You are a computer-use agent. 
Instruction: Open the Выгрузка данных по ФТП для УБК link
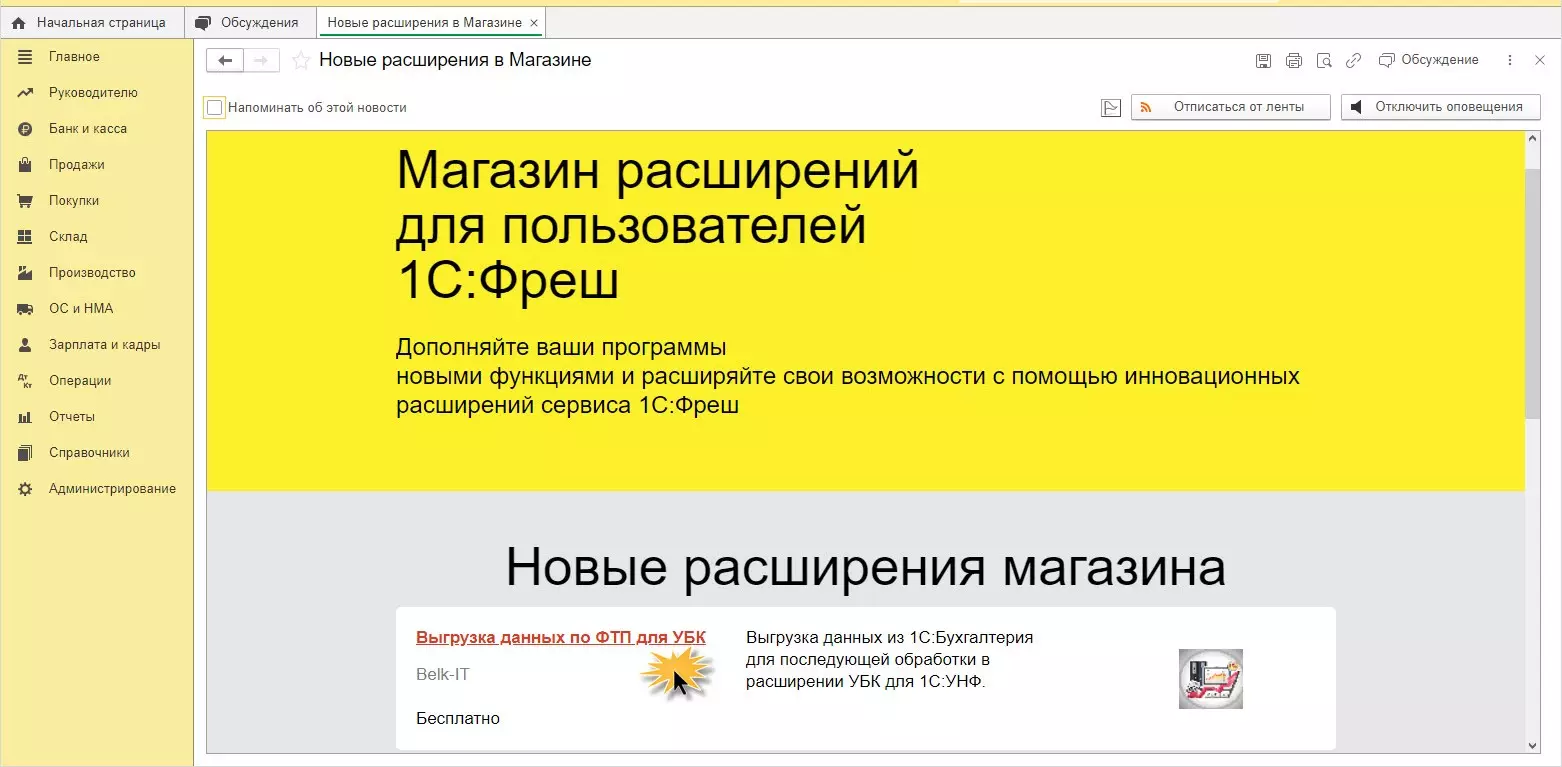561,637
